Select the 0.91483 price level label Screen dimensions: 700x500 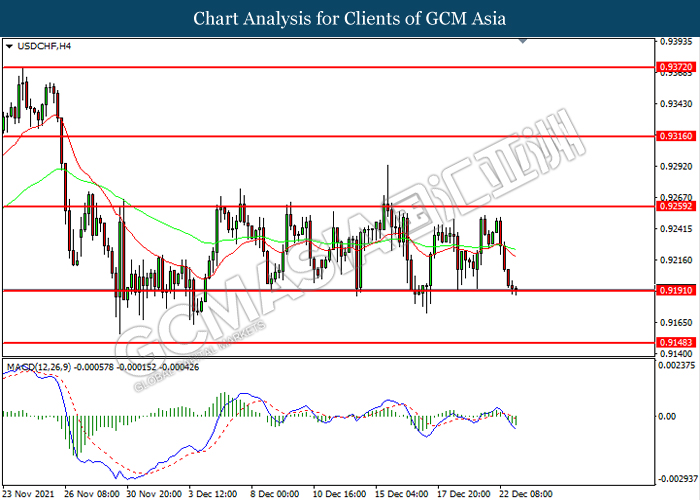point(676,342)
